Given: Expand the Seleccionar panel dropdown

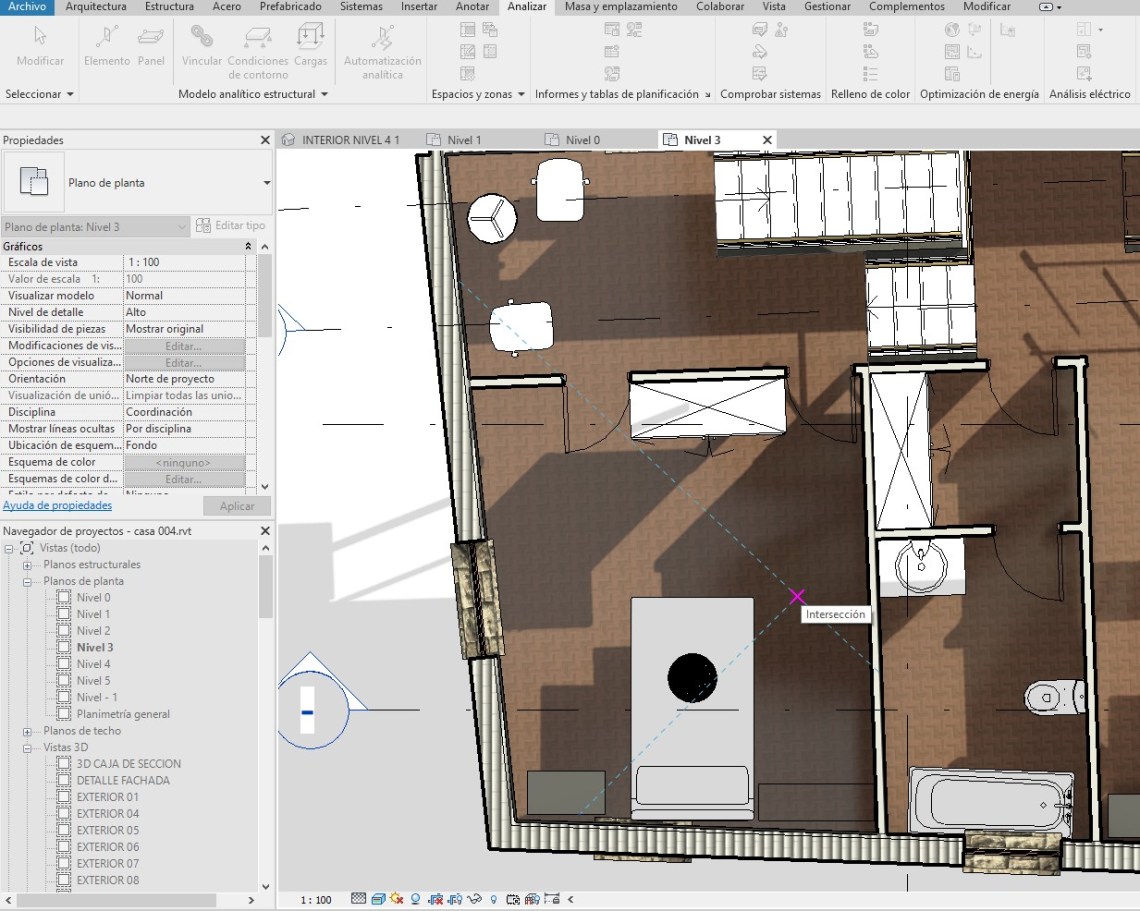Looking at the screenshot, I should (x=70, y=94).
